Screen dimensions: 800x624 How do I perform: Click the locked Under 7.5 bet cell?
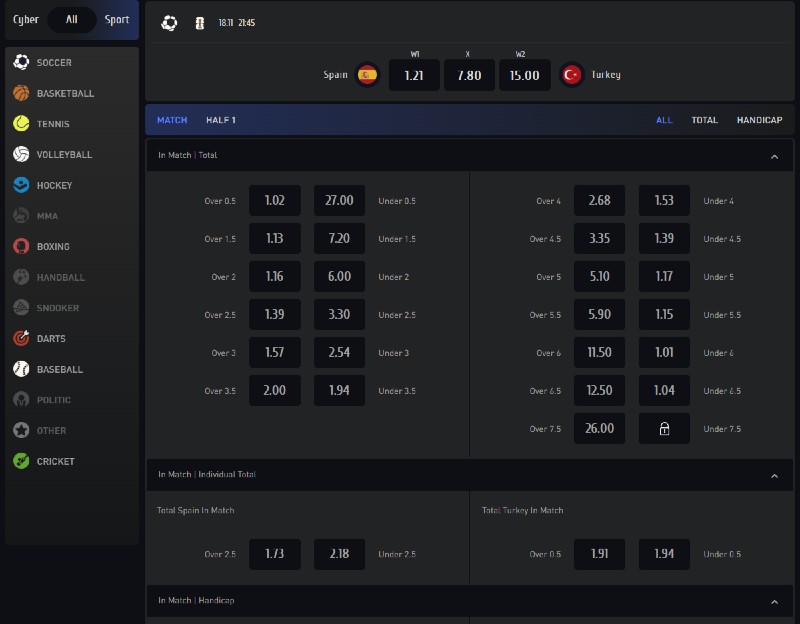664,428
